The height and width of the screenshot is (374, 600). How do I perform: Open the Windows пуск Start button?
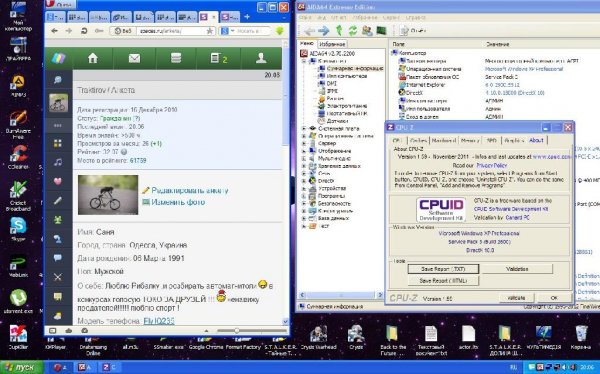(x=21, y=367)
